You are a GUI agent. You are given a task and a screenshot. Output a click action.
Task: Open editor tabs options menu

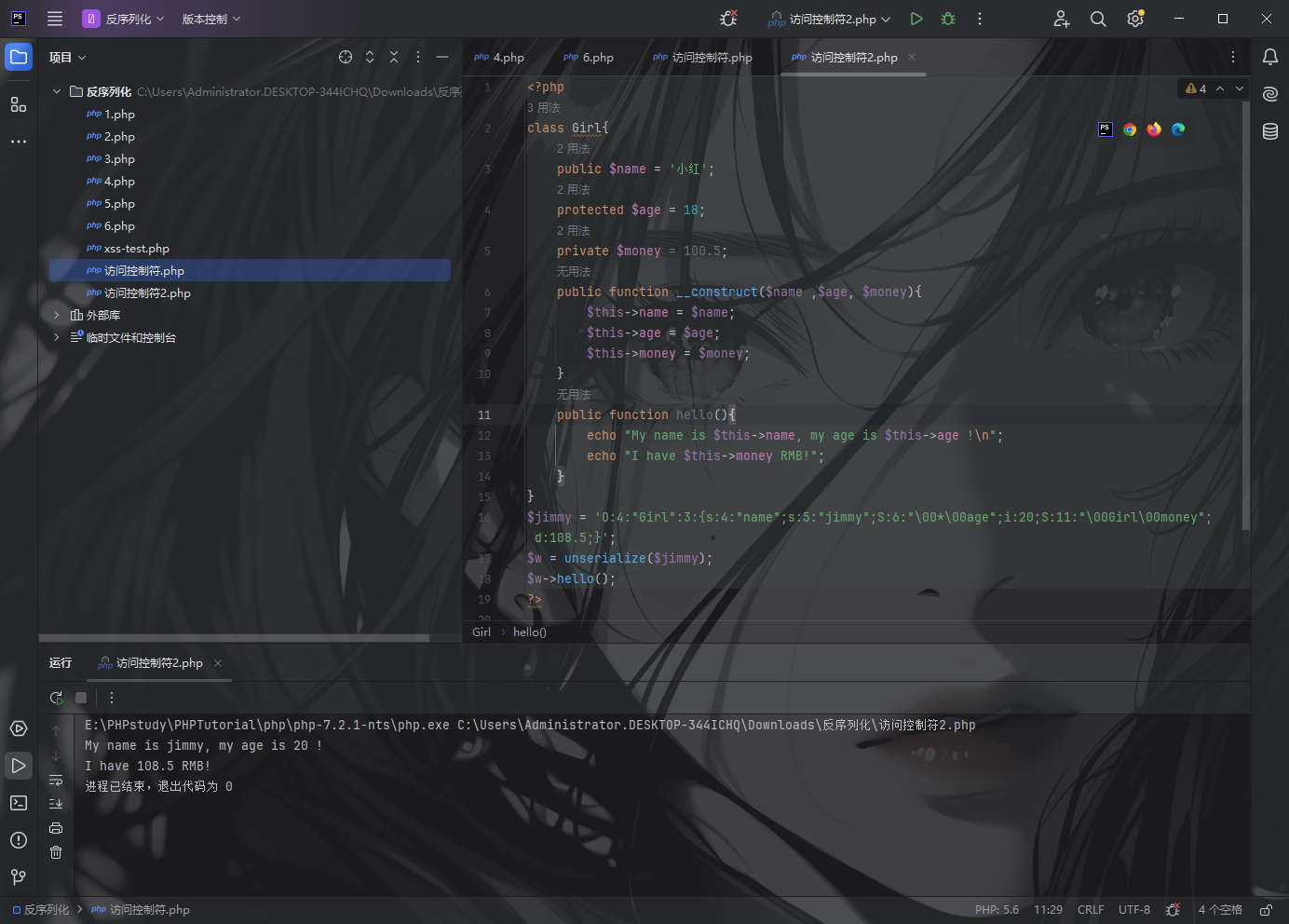pos(1233,57)
